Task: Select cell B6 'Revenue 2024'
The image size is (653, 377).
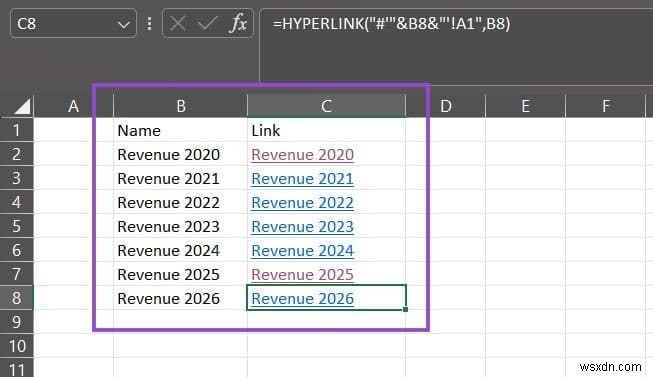Action: pyautogui.click(x=180, y=251)
